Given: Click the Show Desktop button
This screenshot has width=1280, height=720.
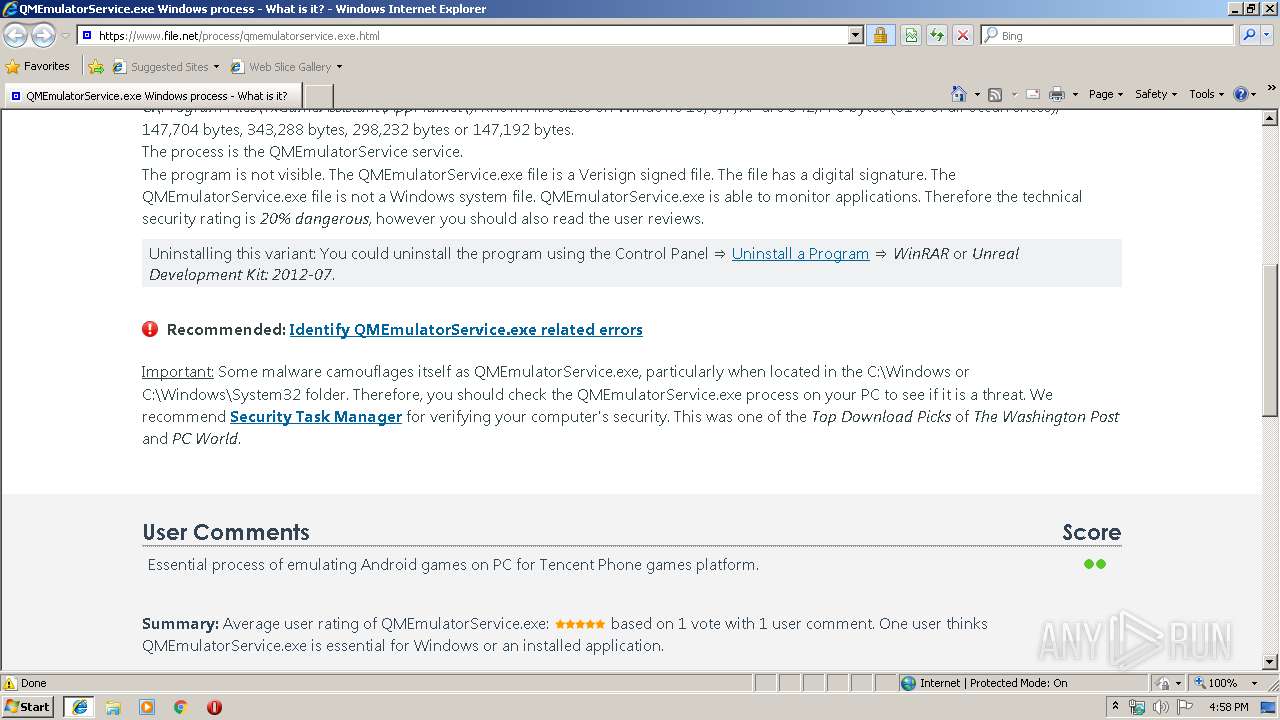Looking at the screenshot, I should [1269, 707].
